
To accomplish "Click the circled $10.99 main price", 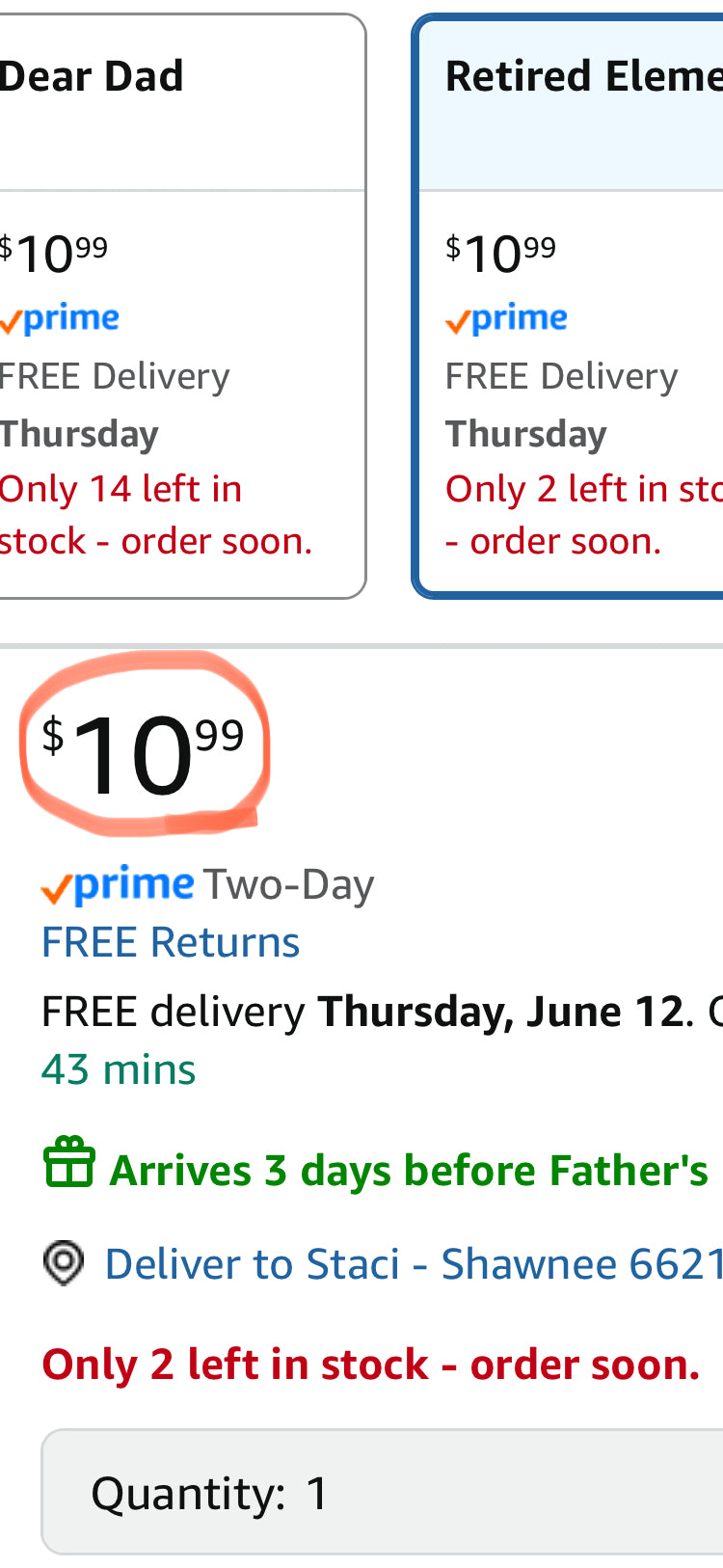I will [x=144, y=752].
